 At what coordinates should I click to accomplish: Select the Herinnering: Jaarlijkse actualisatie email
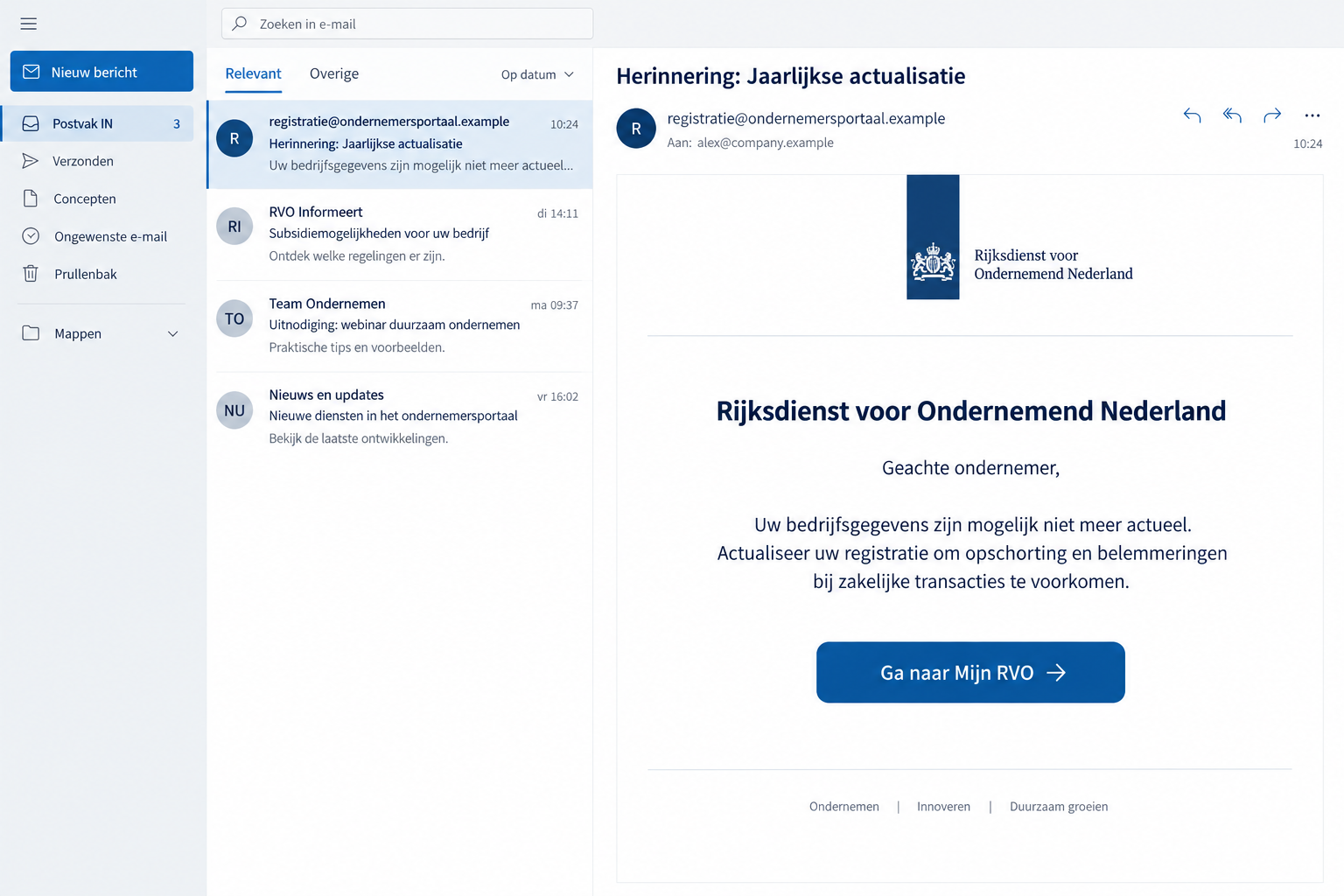[x=400, y=144]
